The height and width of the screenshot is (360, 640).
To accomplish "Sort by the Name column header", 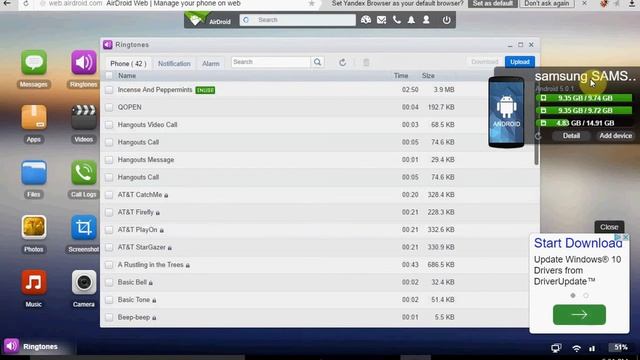I will pos(127,76).
